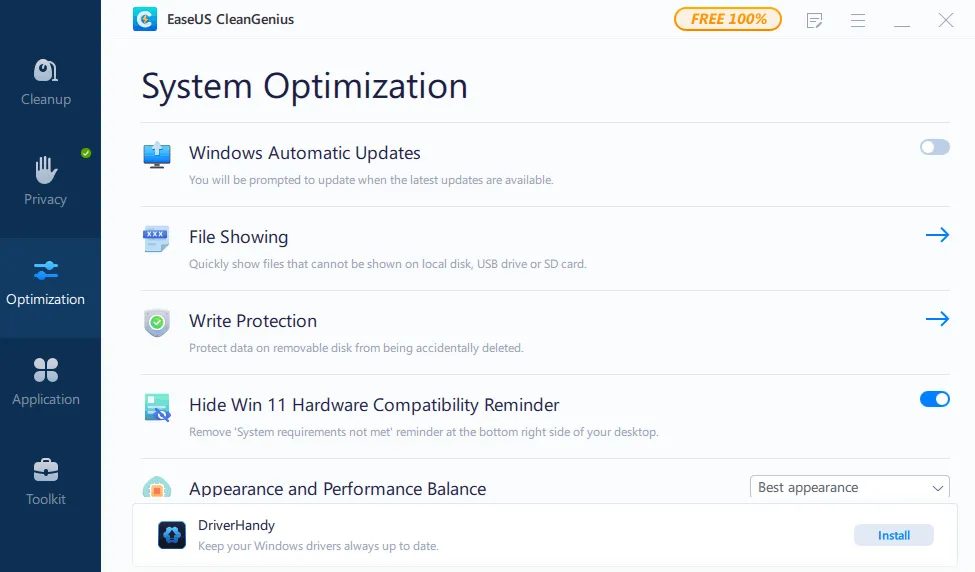975x572 pixels.
Task: Click the Write Protection shield icon
Action: coord(157,323)
